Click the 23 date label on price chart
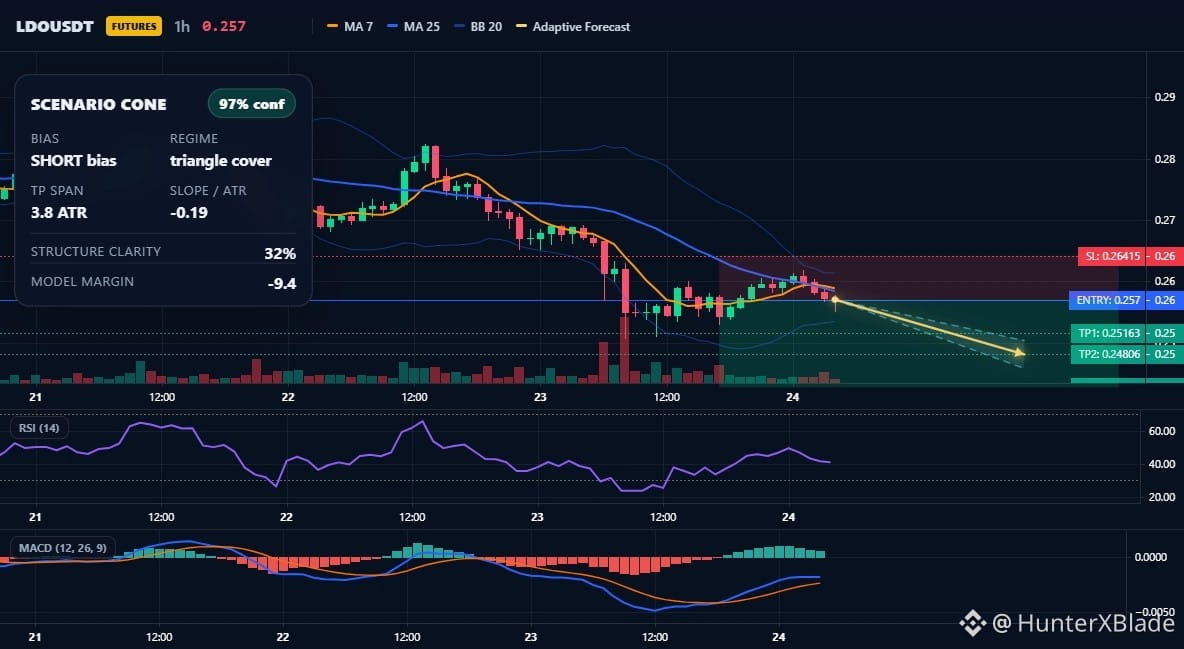This screenshot has height=649, width=1184. click(540, 397)
